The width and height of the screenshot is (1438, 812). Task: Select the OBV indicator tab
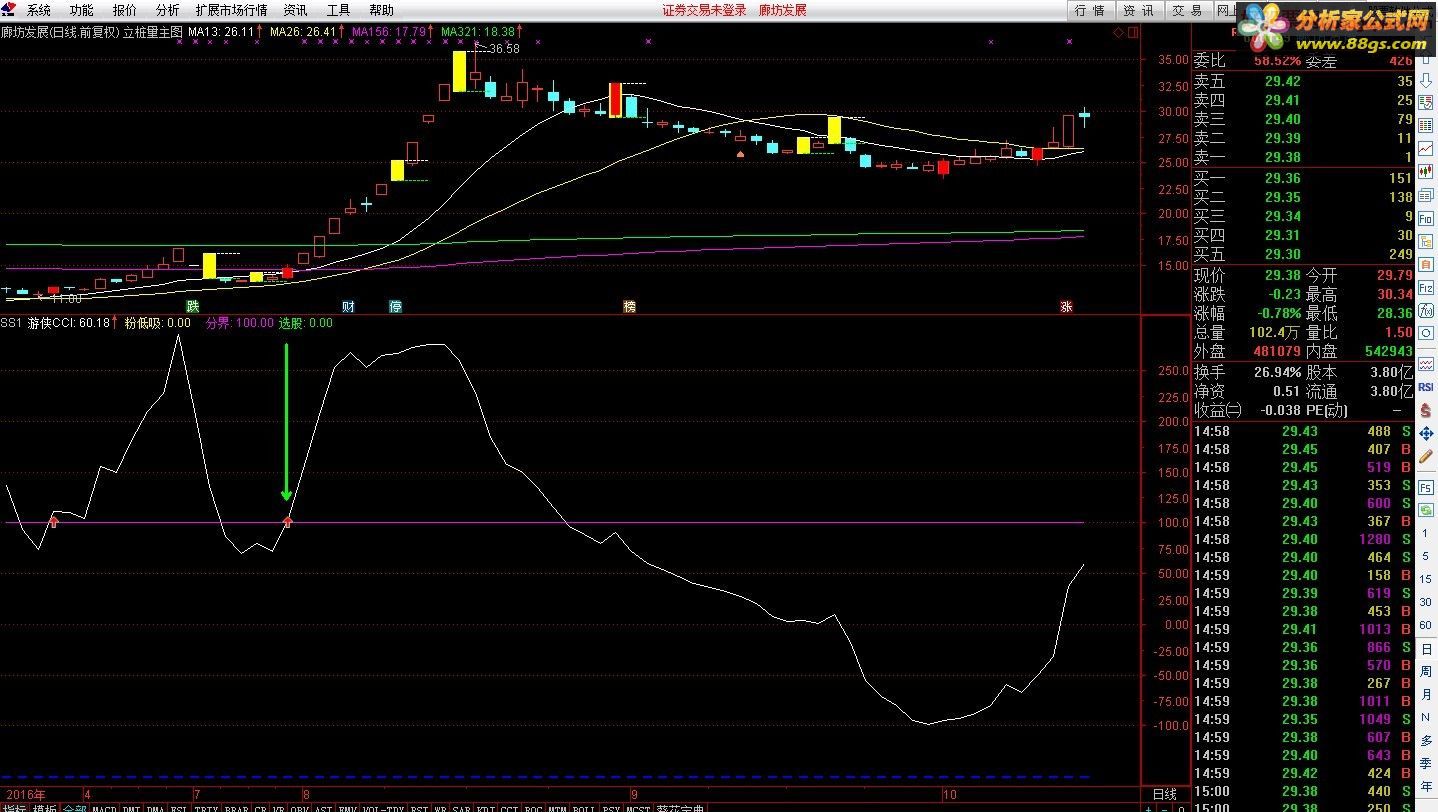click(299, 805)
